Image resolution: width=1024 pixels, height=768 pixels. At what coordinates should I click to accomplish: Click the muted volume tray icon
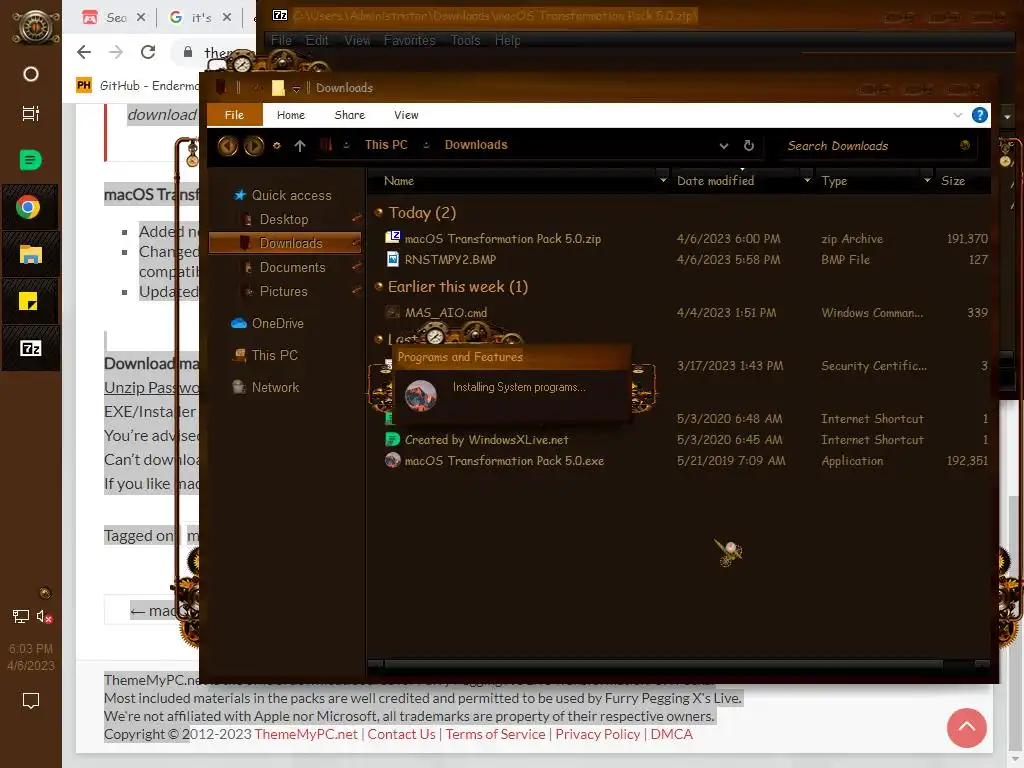click(44, 616)
